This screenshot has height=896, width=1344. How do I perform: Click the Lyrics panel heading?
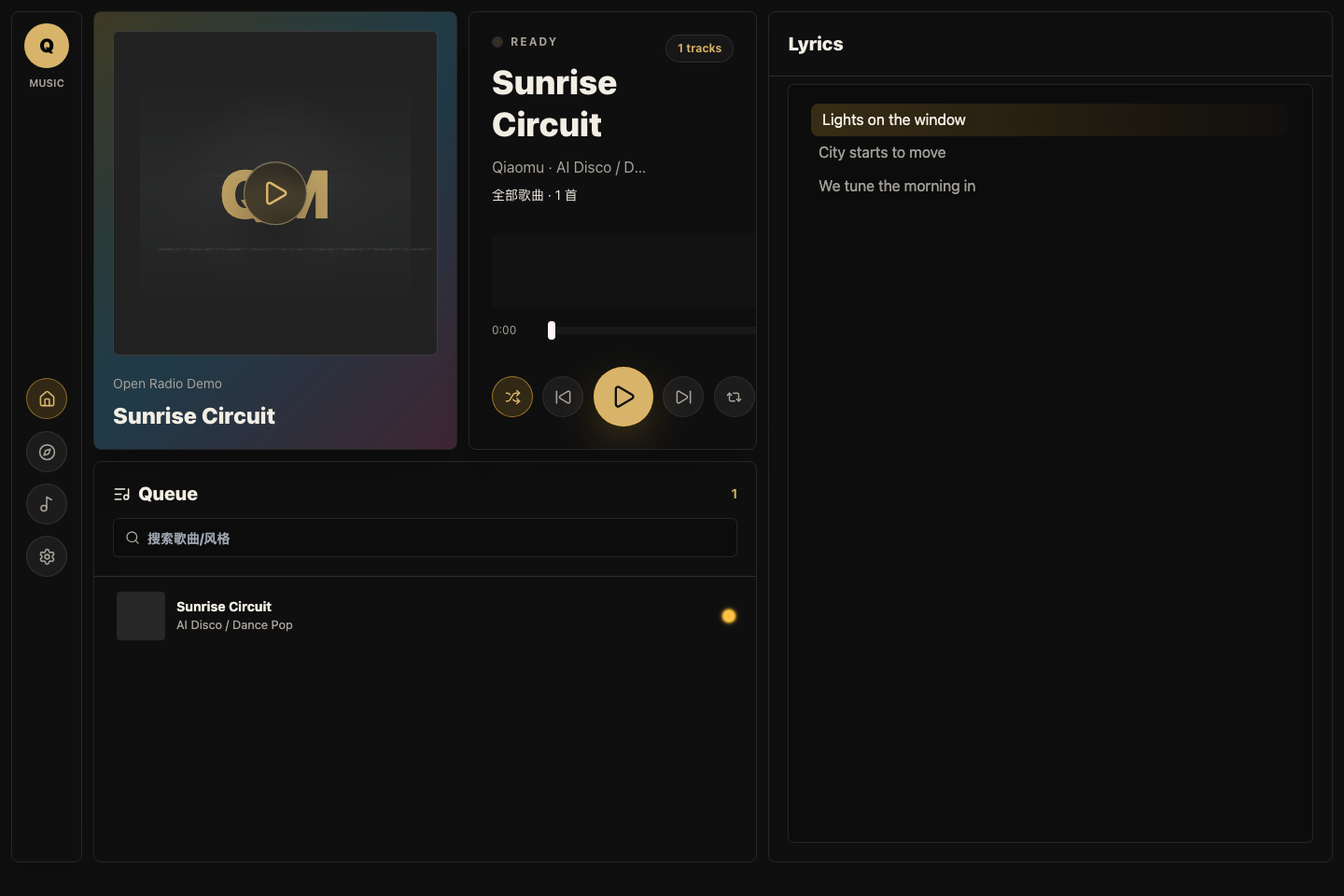[816, 44]
